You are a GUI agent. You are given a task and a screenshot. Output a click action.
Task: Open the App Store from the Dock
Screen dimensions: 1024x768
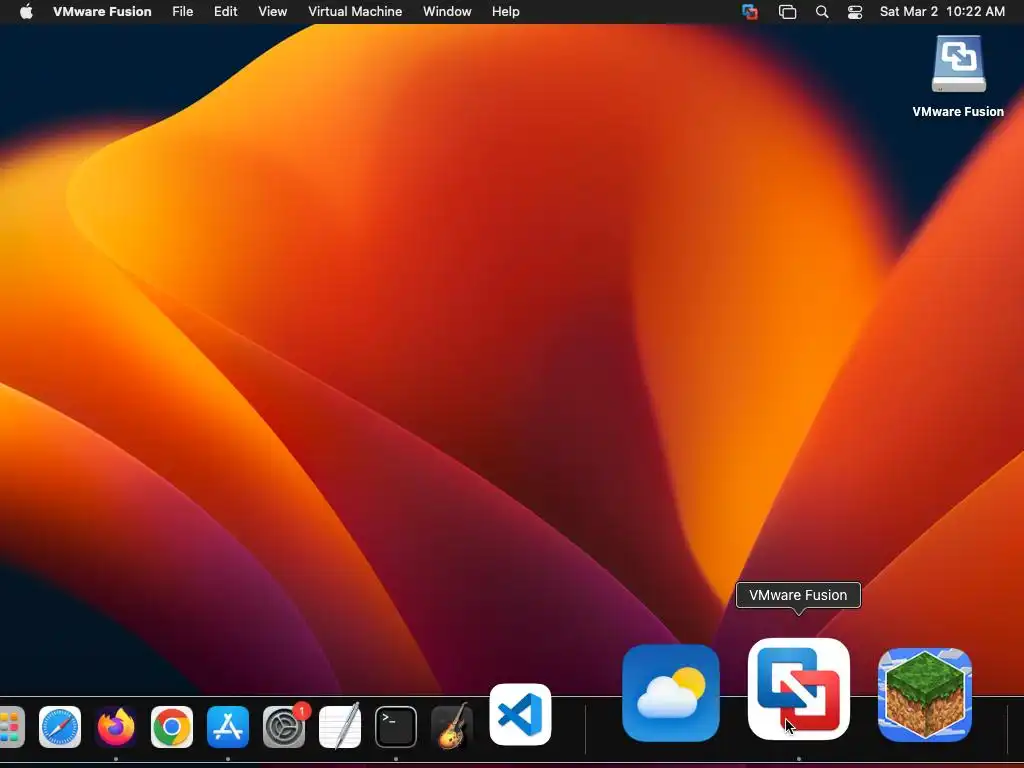click(228, 726)
